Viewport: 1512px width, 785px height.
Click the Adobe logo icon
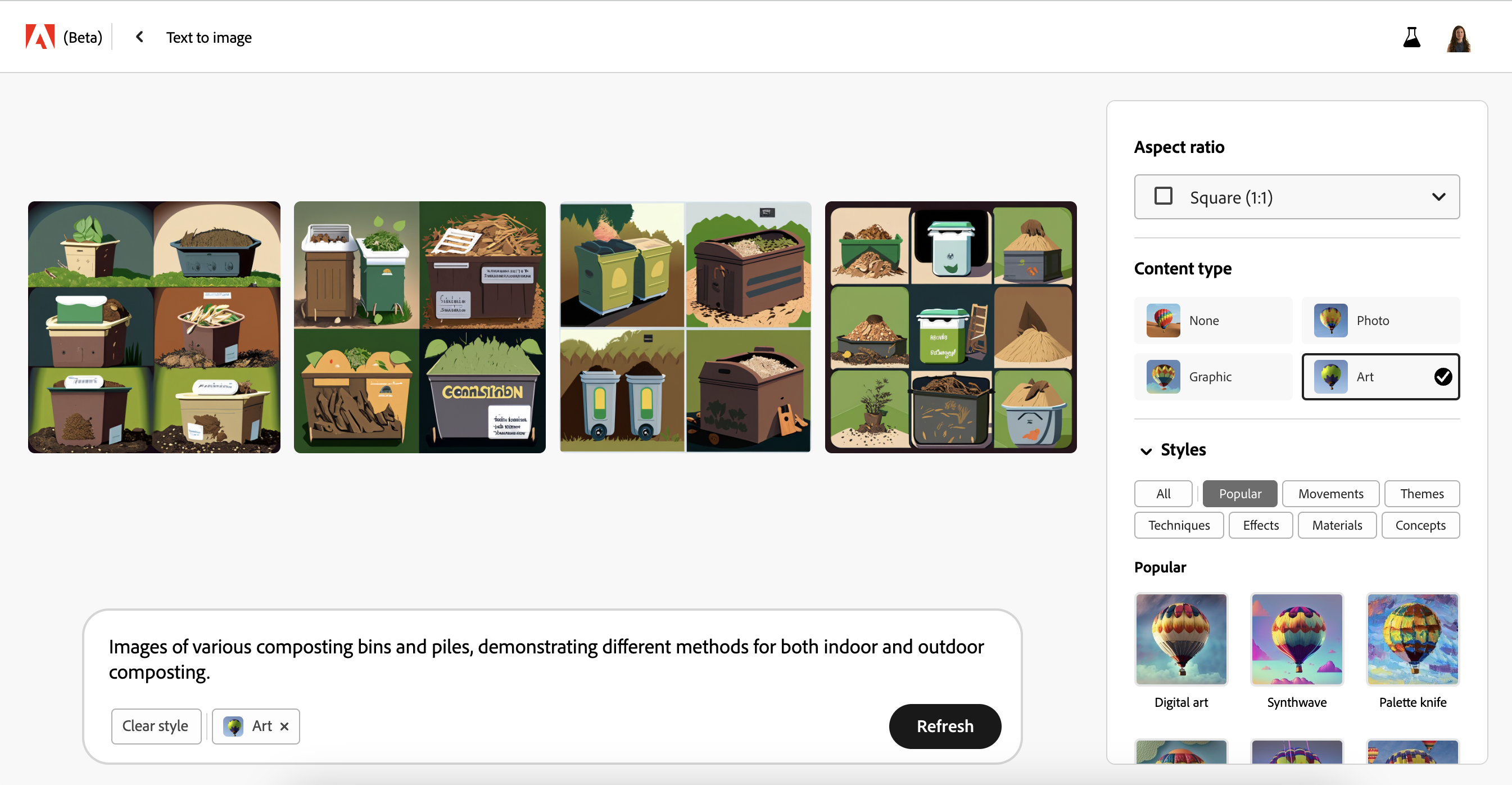point(38,37)
